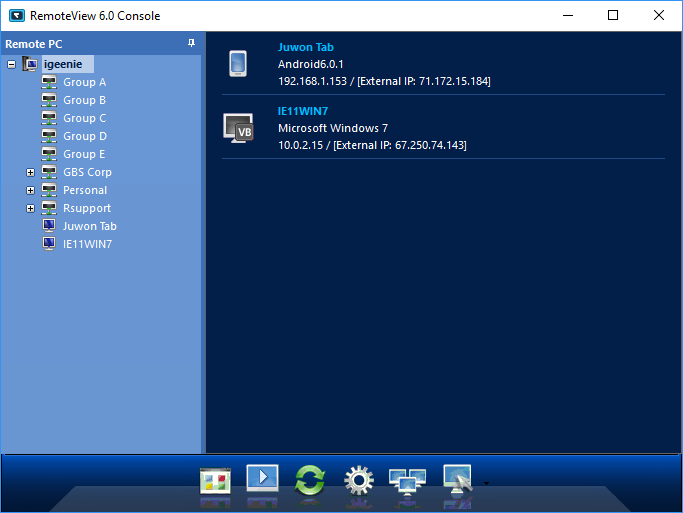Refresh the device list
Screen dimensions: 683x513
(x=310, y=480)
